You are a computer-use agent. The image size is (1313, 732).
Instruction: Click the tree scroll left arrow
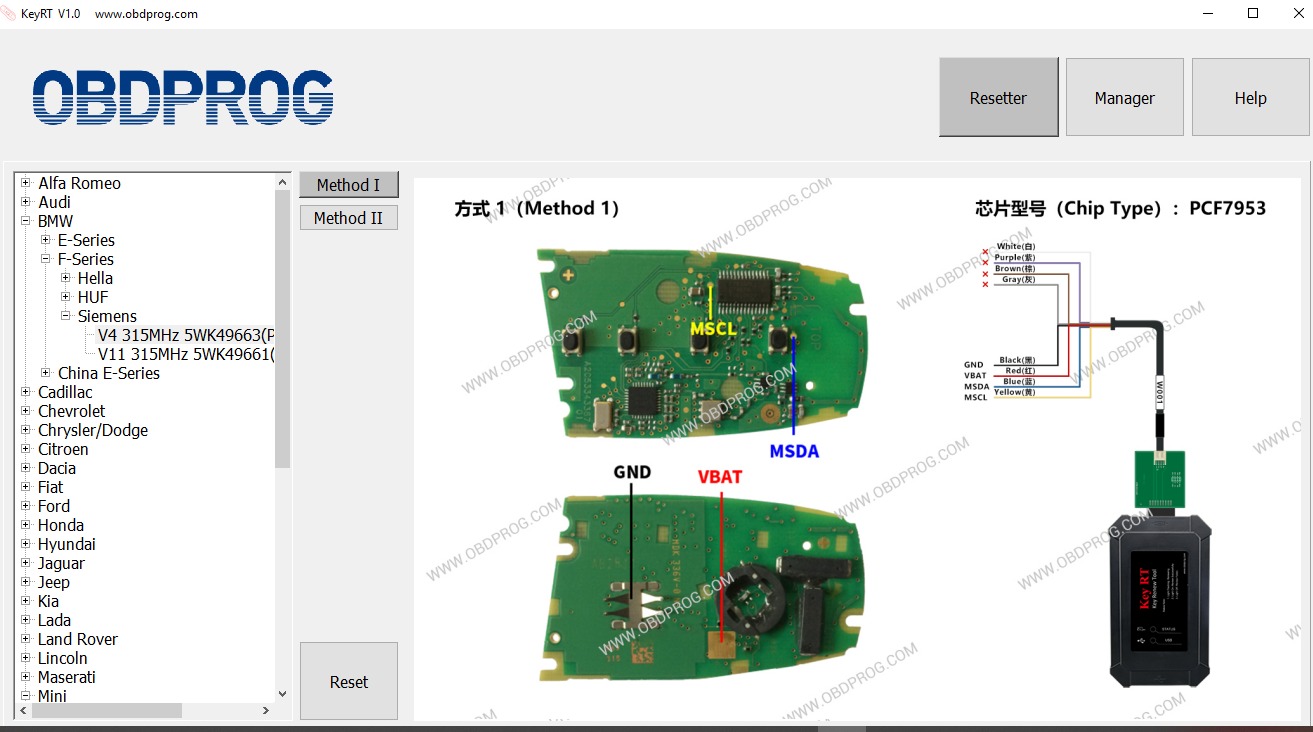tap(24, 710)
